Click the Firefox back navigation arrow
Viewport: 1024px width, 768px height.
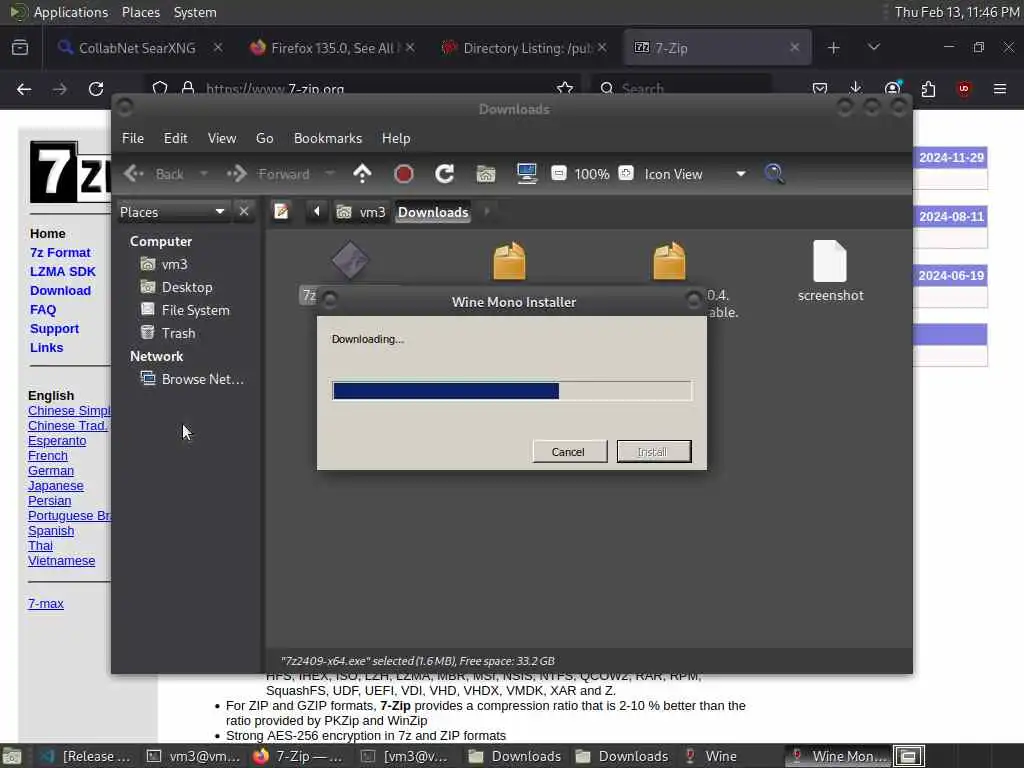click(24, 89)
